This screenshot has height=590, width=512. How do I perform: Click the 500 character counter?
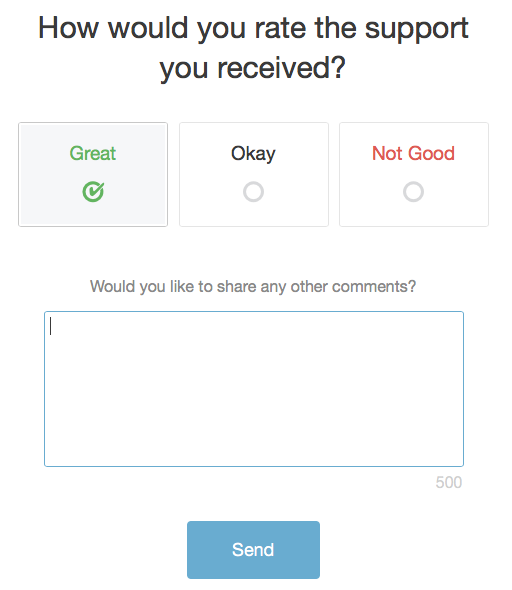point(448,482)
